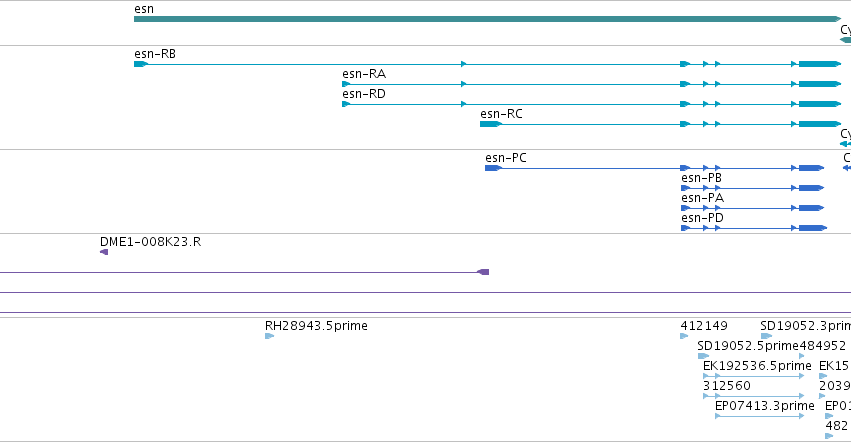Select the 412149 feature label
Viewport: 851px width, 442px height.
coord(704,326)
